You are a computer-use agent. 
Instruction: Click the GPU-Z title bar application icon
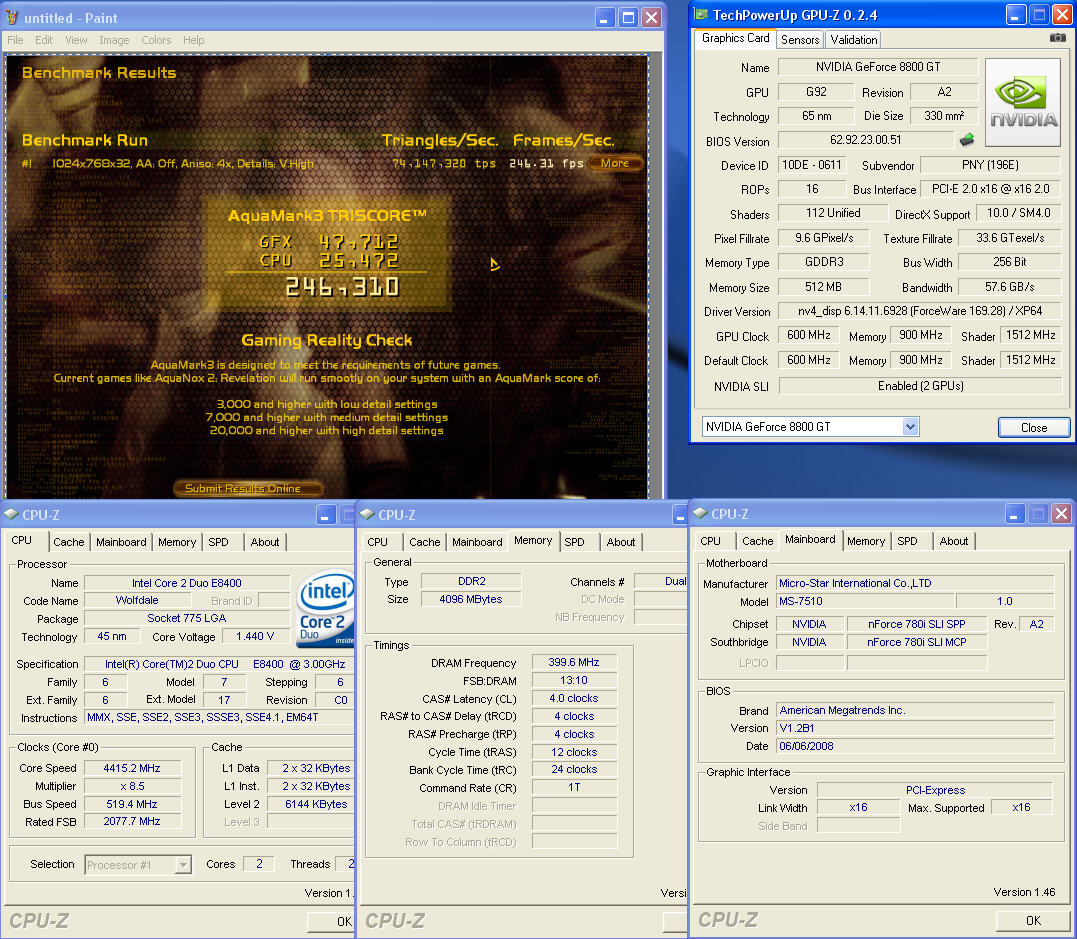coord(700,14)
